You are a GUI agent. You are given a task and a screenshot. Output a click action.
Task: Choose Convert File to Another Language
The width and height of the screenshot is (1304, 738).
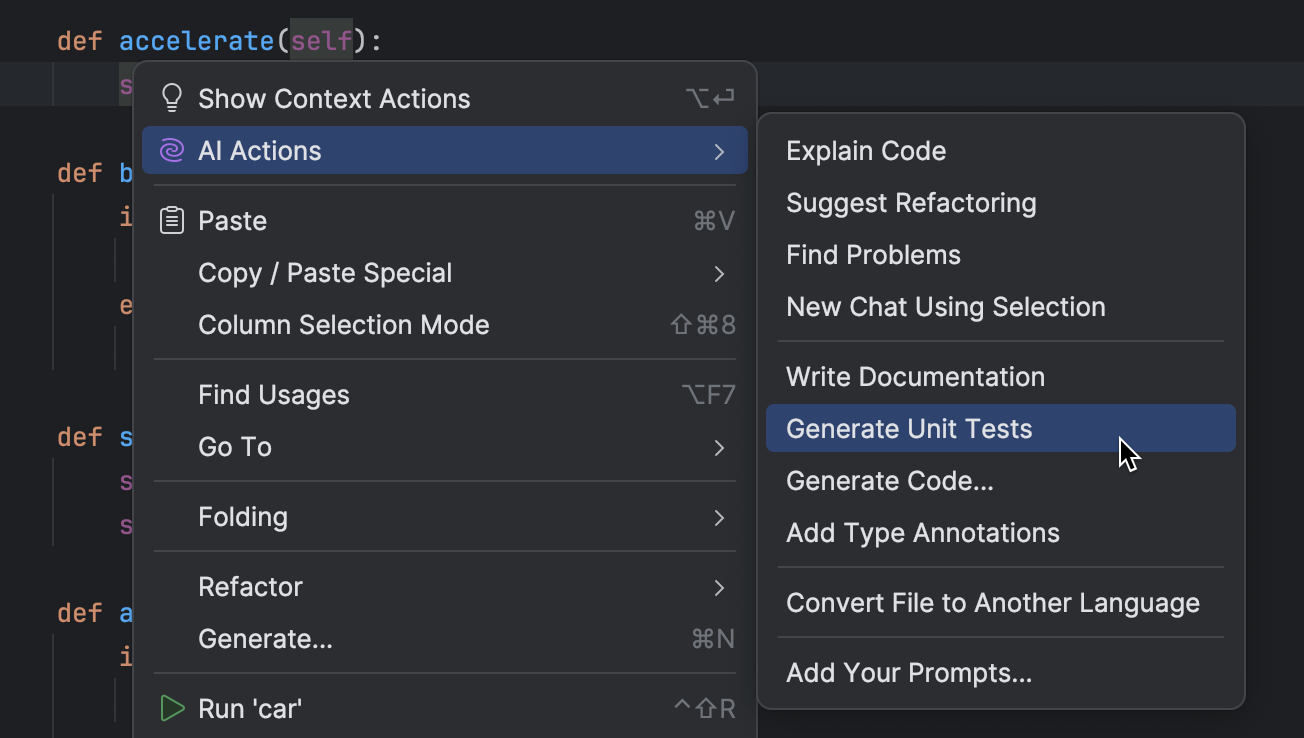coord(992,603)
